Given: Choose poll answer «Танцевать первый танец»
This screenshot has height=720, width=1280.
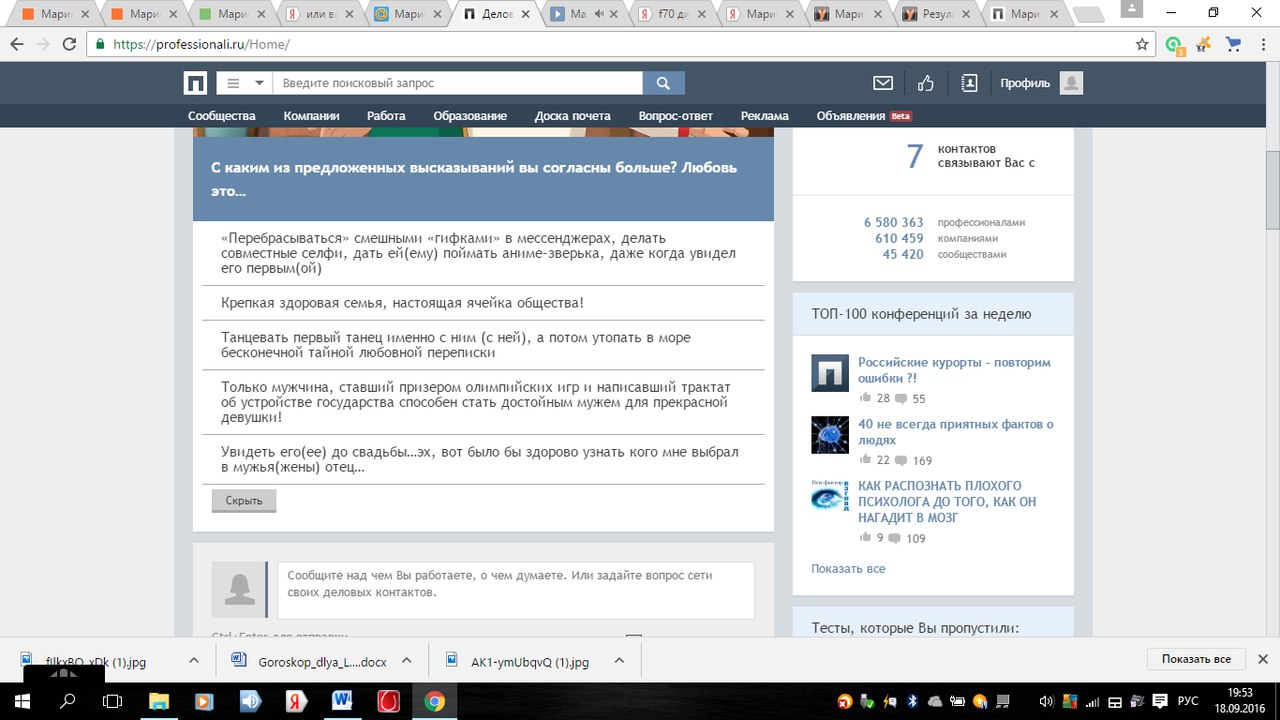Looking at the screenshot, I should (x=483, y=345).
